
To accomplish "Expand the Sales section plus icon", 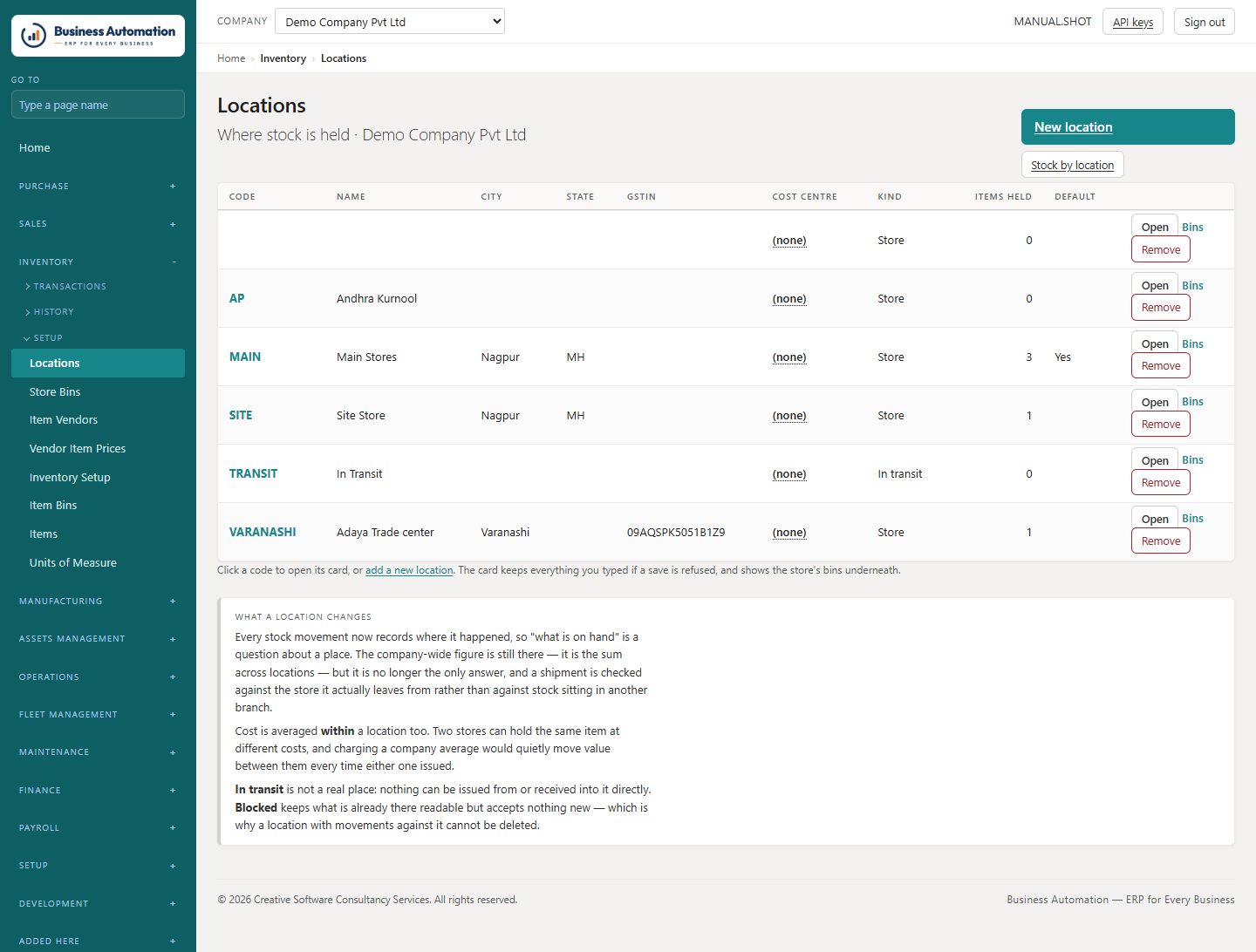I will (173, 224).
